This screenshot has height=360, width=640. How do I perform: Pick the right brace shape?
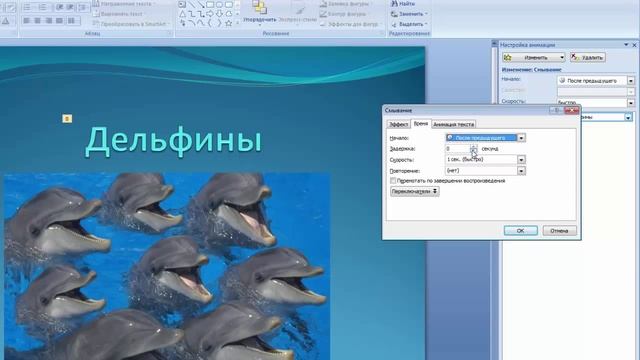219,23
